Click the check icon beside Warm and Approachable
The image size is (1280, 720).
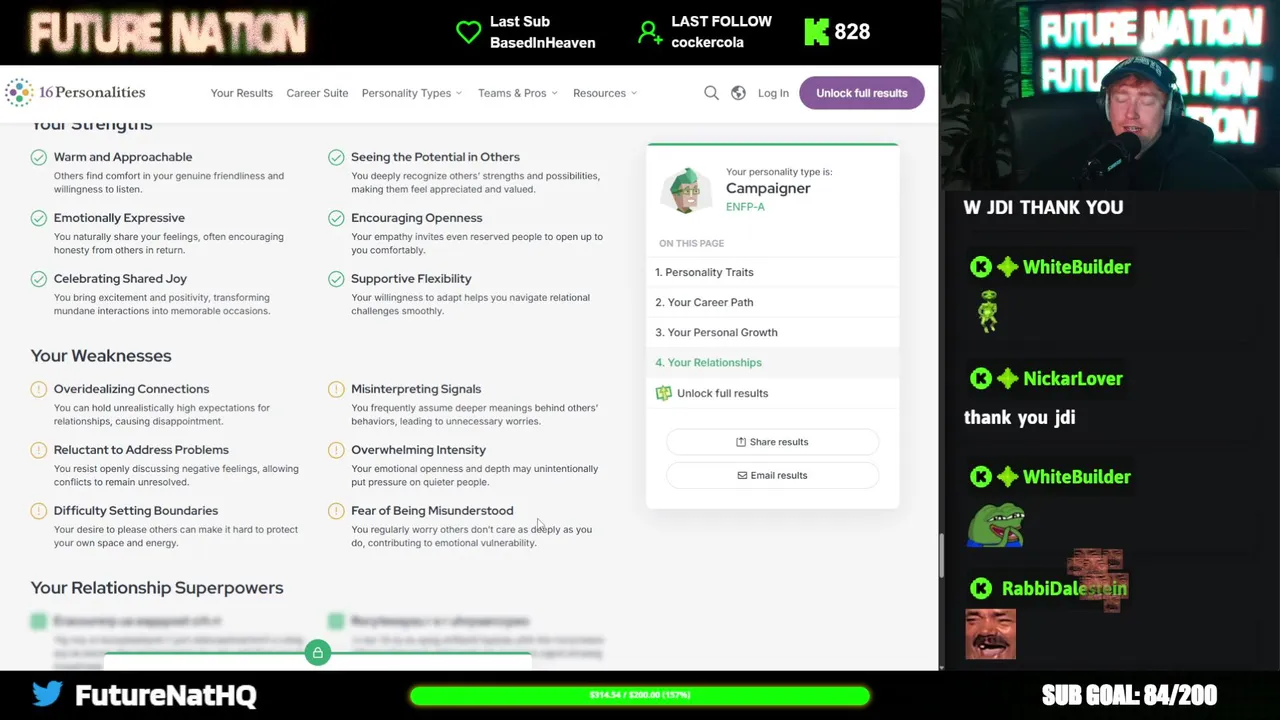pyautogui.click(x=38, y=157)
